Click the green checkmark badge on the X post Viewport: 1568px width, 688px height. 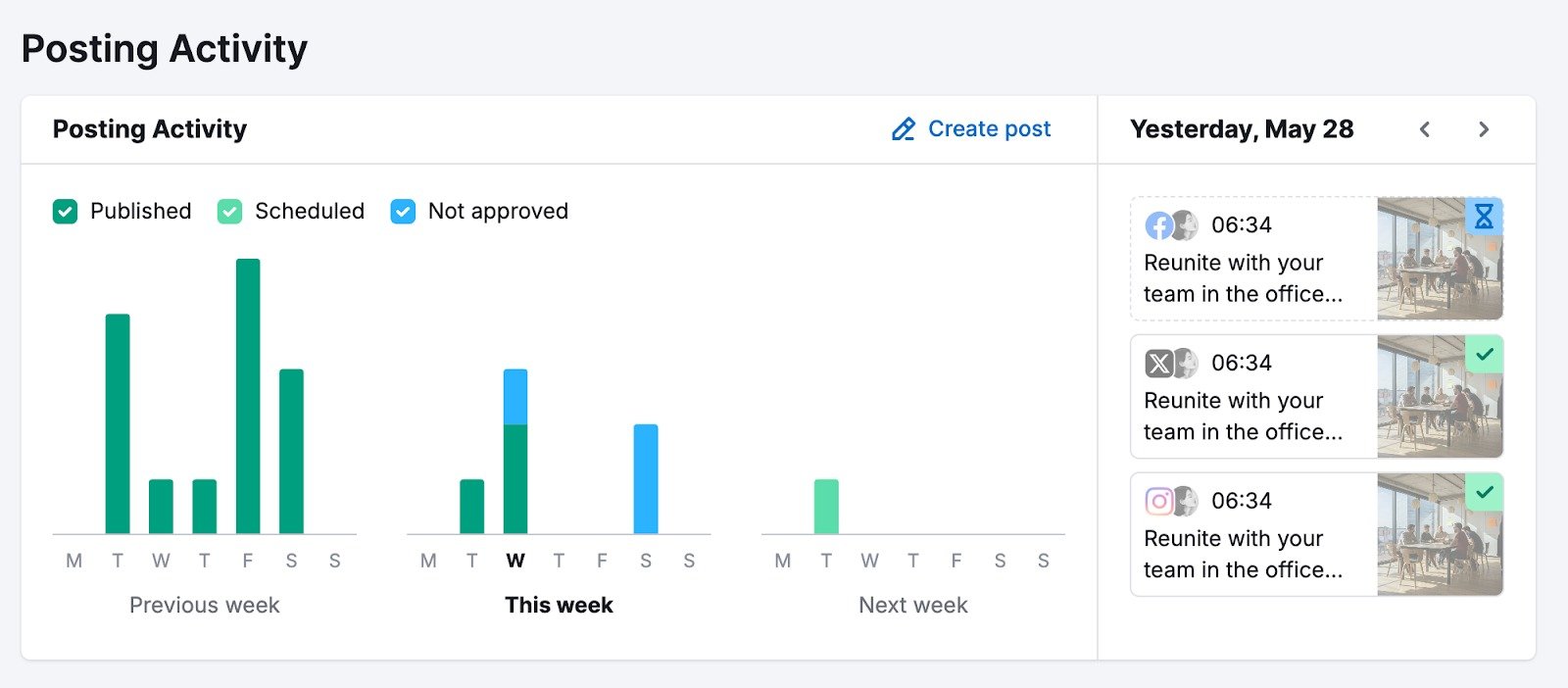pyautogui.click(x=1486, y=356)
